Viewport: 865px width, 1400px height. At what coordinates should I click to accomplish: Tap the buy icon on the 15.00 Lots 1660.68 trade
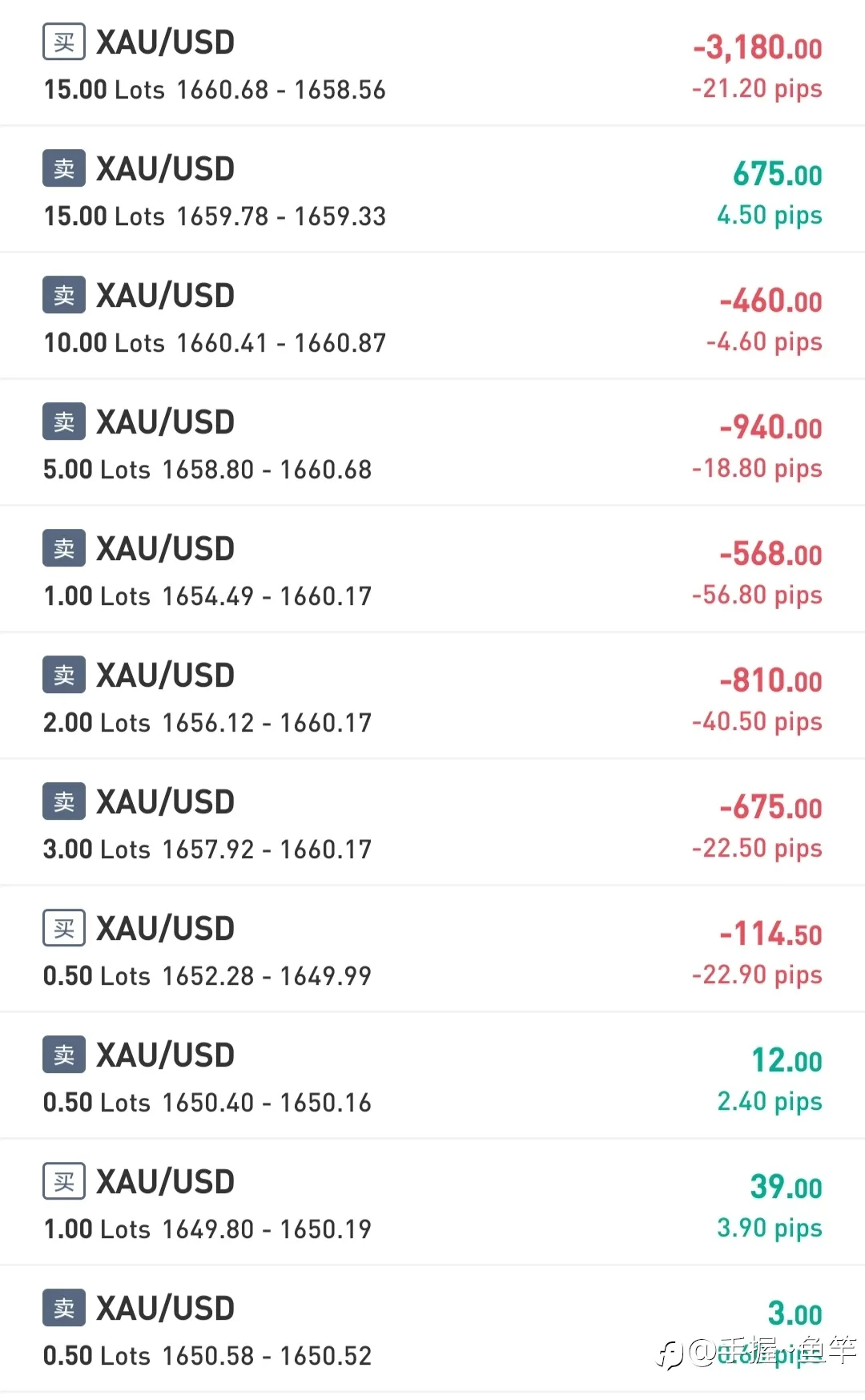point(64,42)
